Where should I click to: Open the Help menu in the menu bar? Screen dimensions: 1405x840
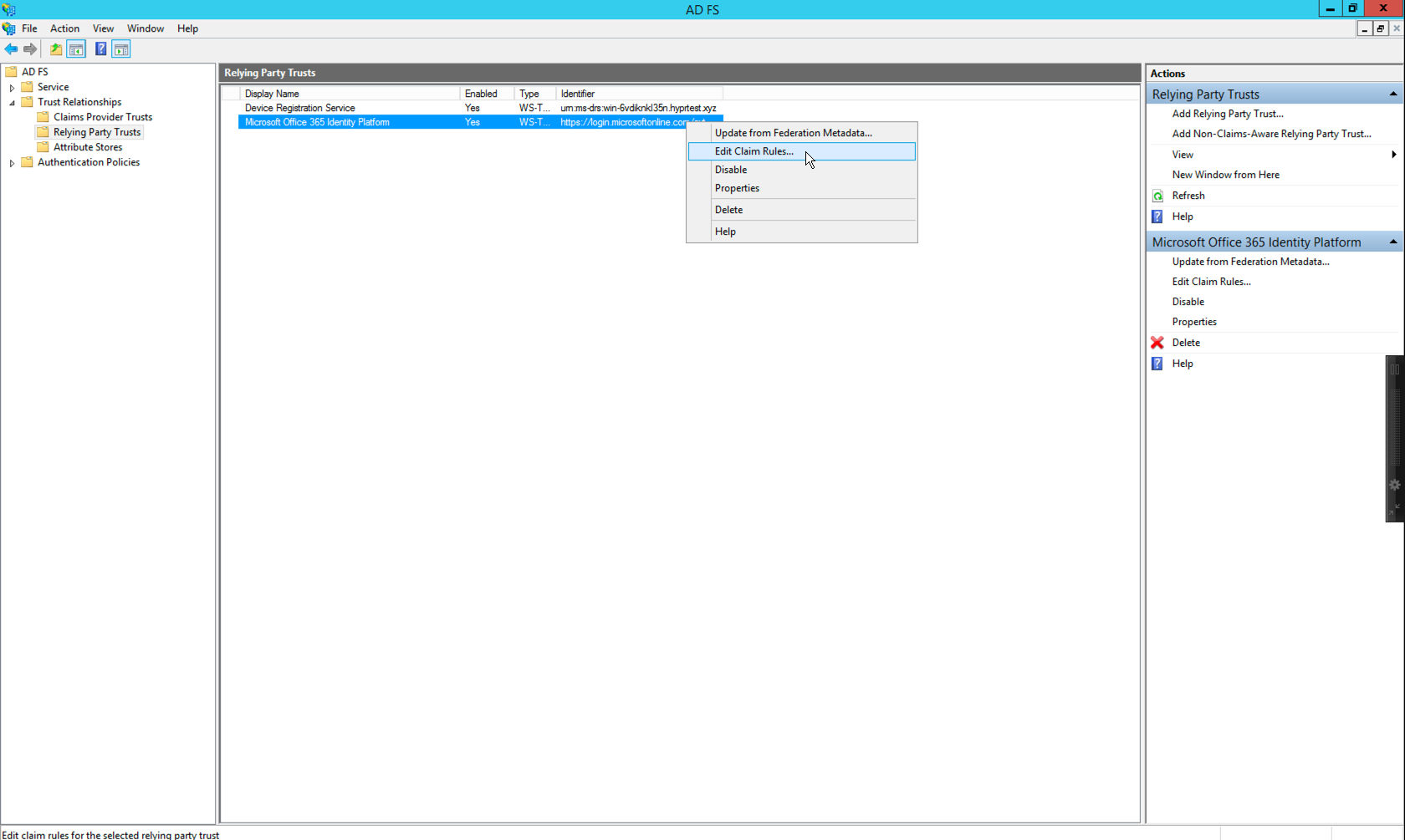point(187,28)
